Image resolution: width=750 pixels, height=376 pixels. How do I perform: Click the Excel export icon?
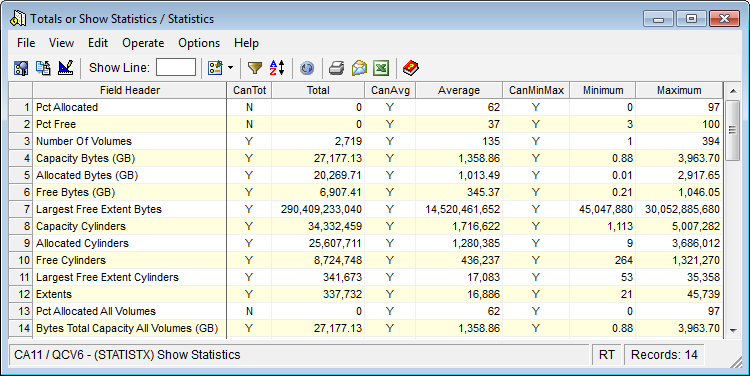381,68
